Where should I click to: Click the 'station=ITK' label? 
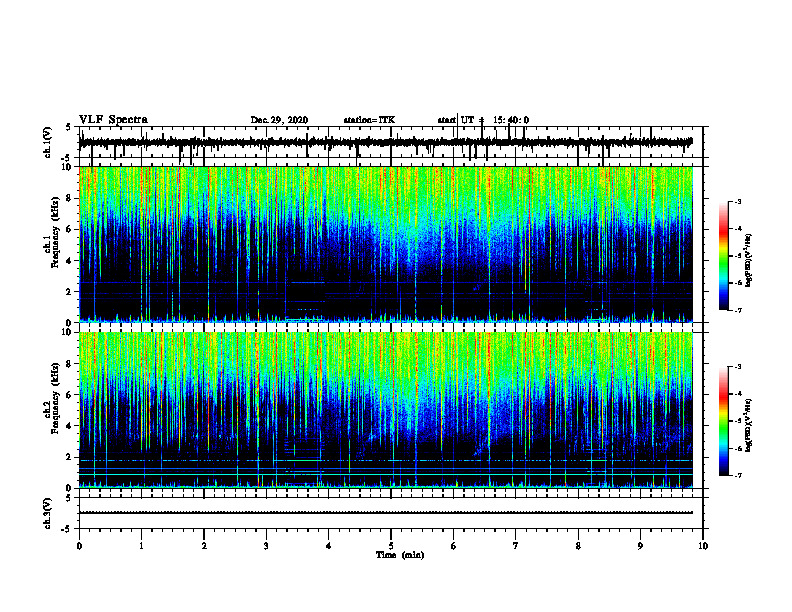coord(369,120)
